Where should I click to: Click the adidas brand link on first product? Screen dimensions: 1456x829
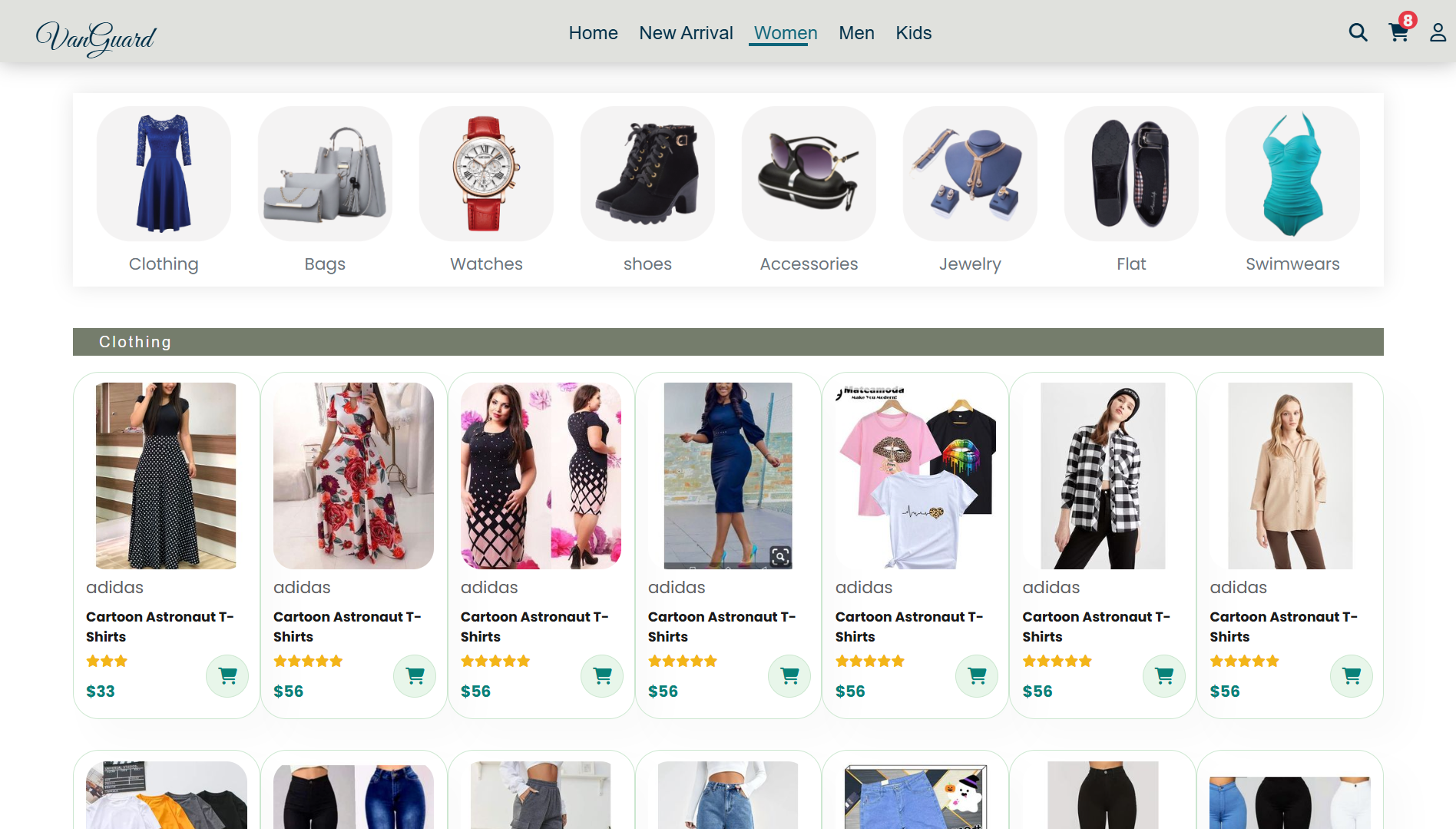click(x=114, y=587)
